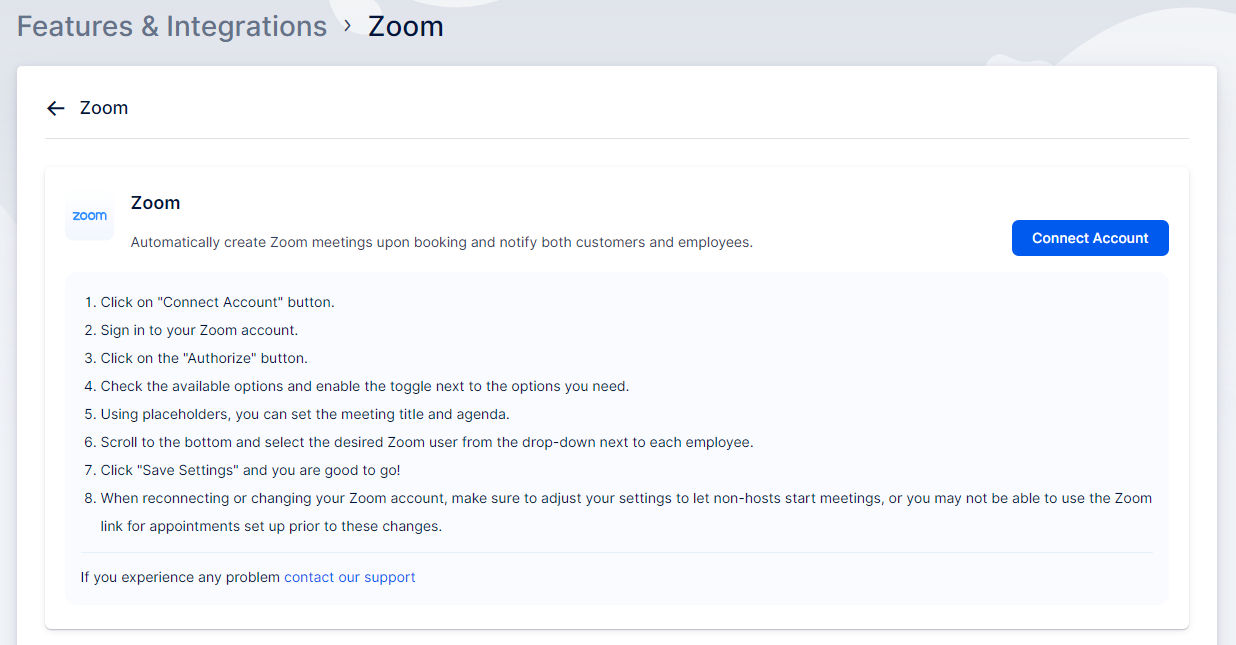Click the Zoom logo thumbnail
Screen dimensions: 1236x645
(x=89, y=216)
